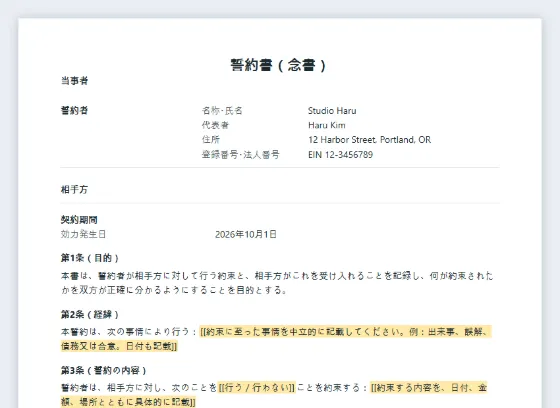Click the highlighted placeholder 行う / 行わない

257,388
